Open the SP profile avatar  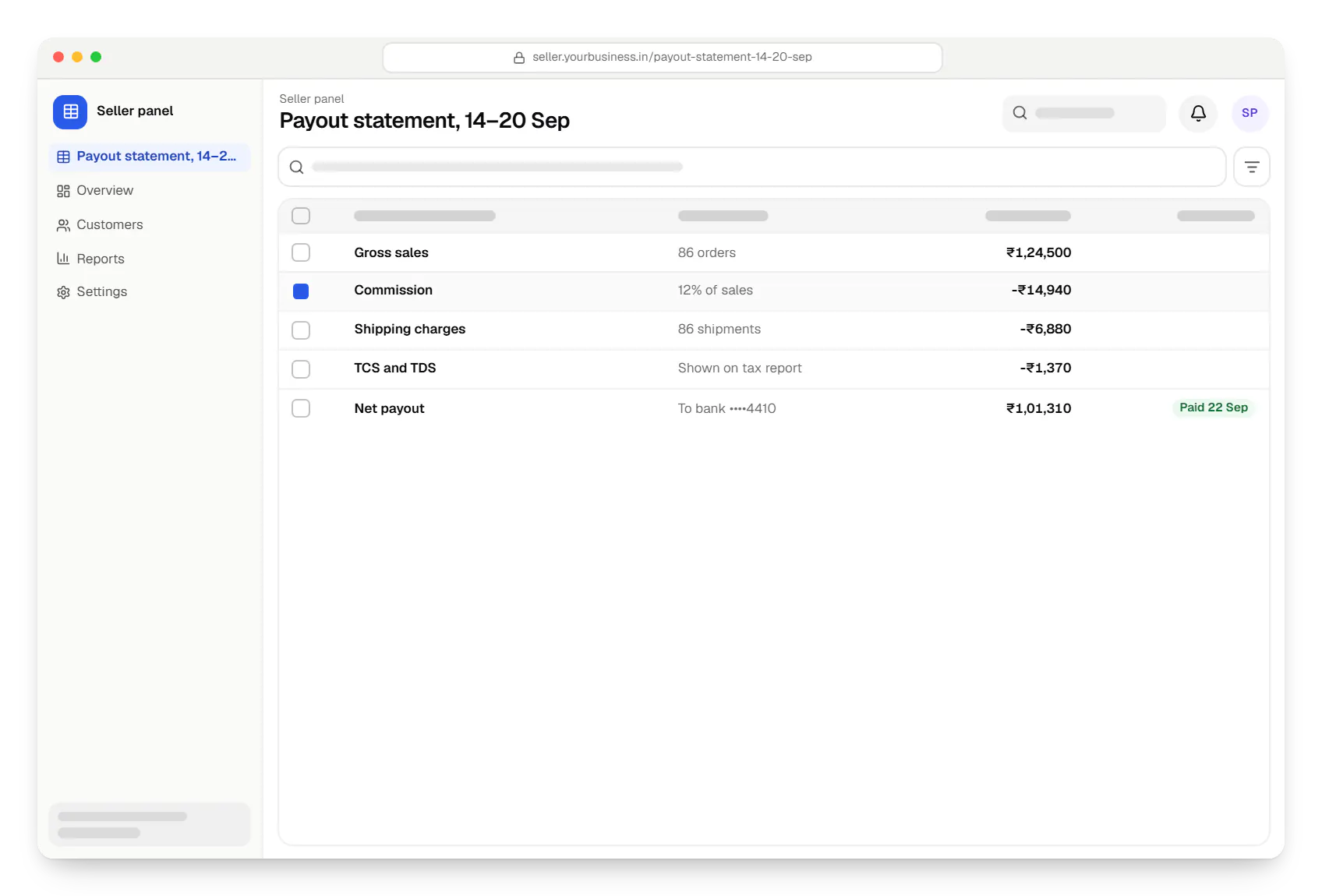(1250, 114)
